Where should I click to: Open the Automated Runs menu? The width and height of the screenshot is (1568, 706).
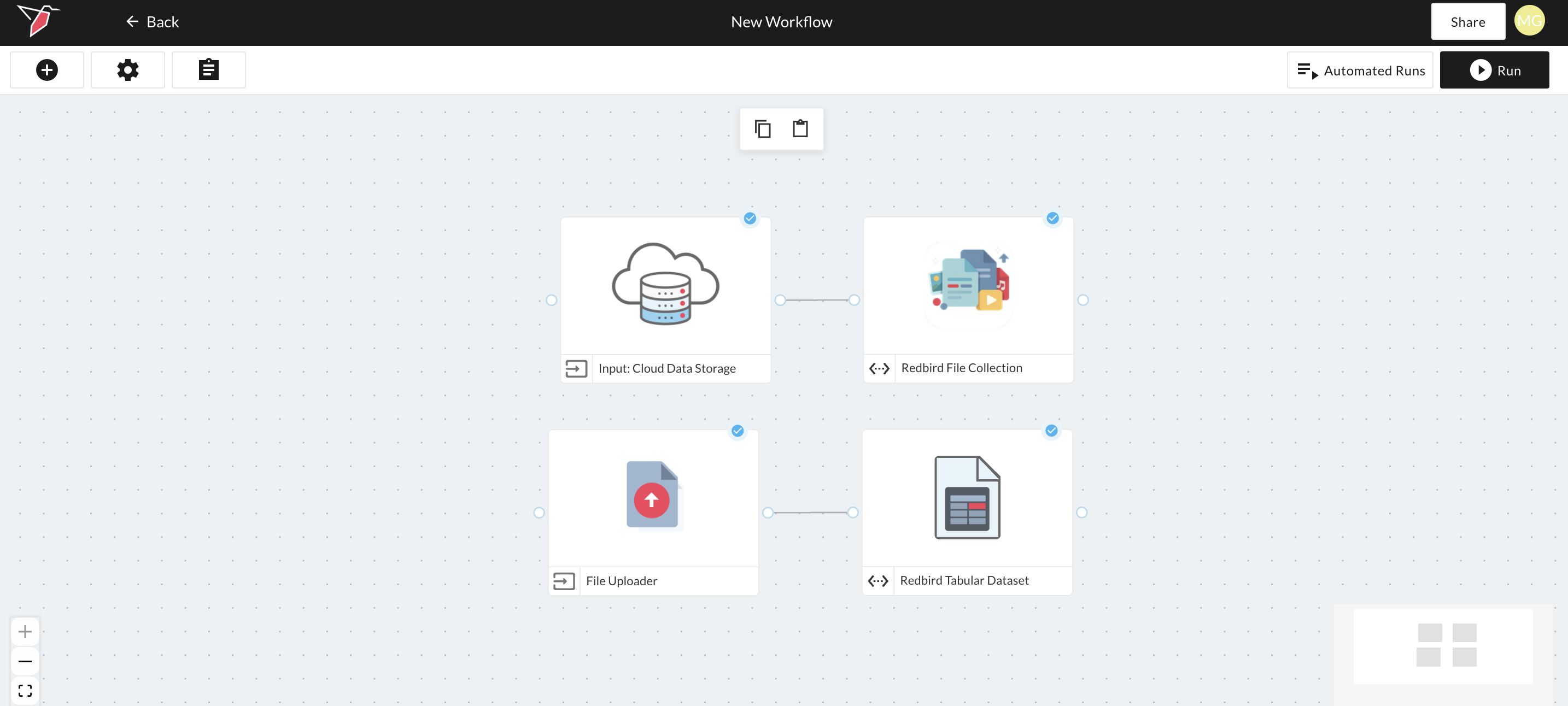pos(1360,70)
